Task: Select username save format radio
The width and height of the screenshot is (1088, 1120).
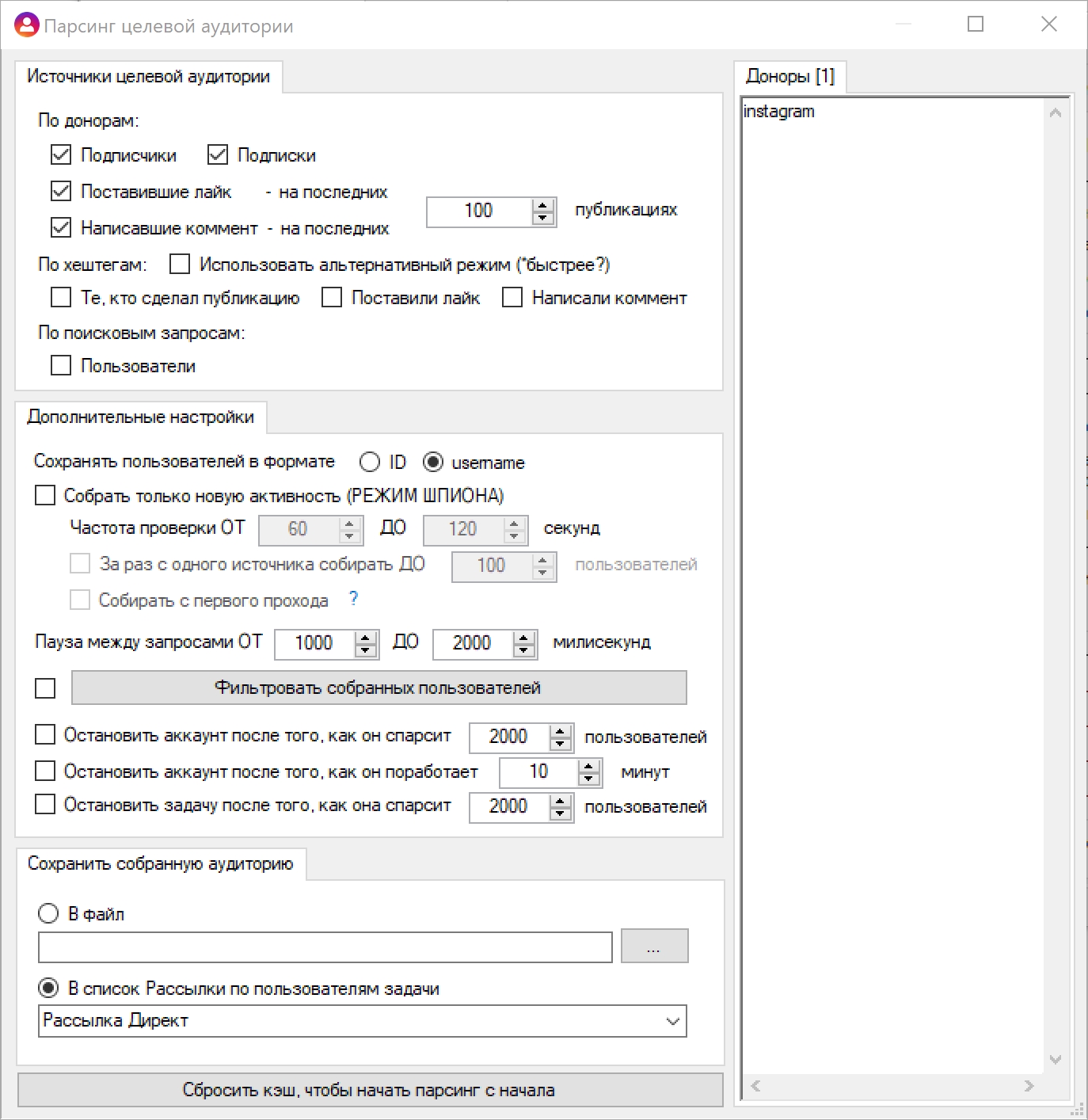Action: click(x=433, y=462)
